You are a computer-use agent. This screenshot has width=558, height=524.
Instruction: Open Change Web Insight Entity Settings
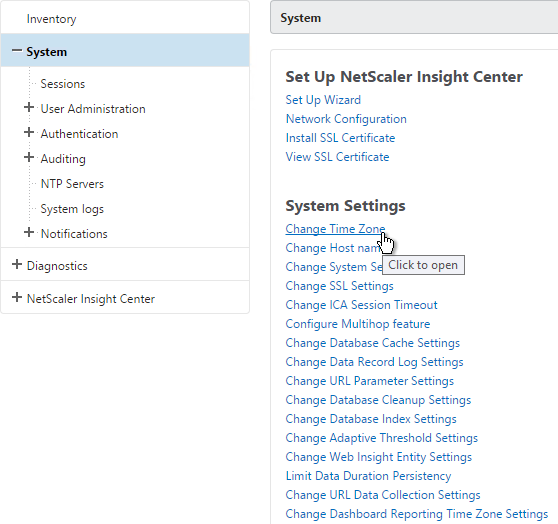tap(379, 457)
